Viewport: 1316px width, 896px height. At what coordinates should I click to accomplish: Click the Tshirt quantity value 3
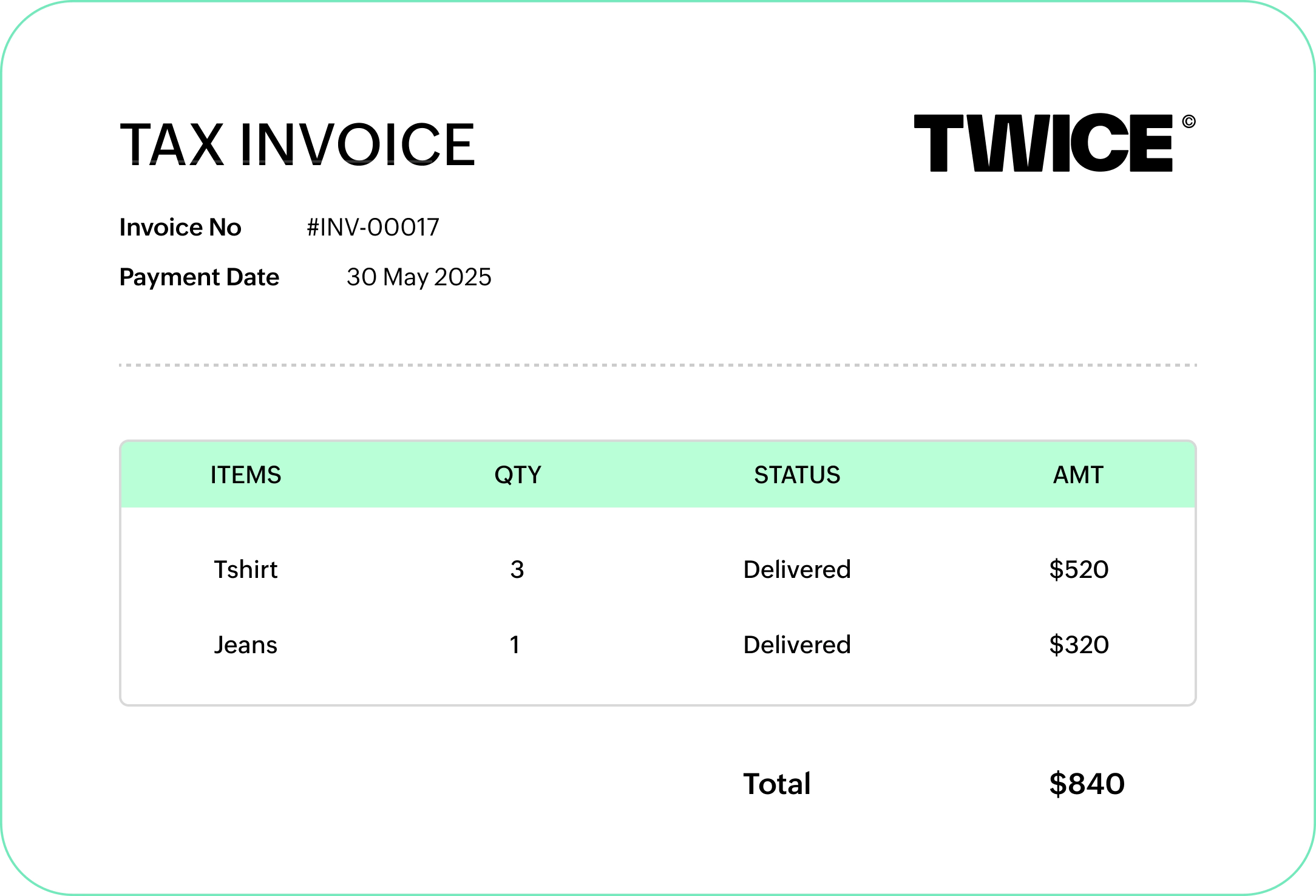coord(517,570)
